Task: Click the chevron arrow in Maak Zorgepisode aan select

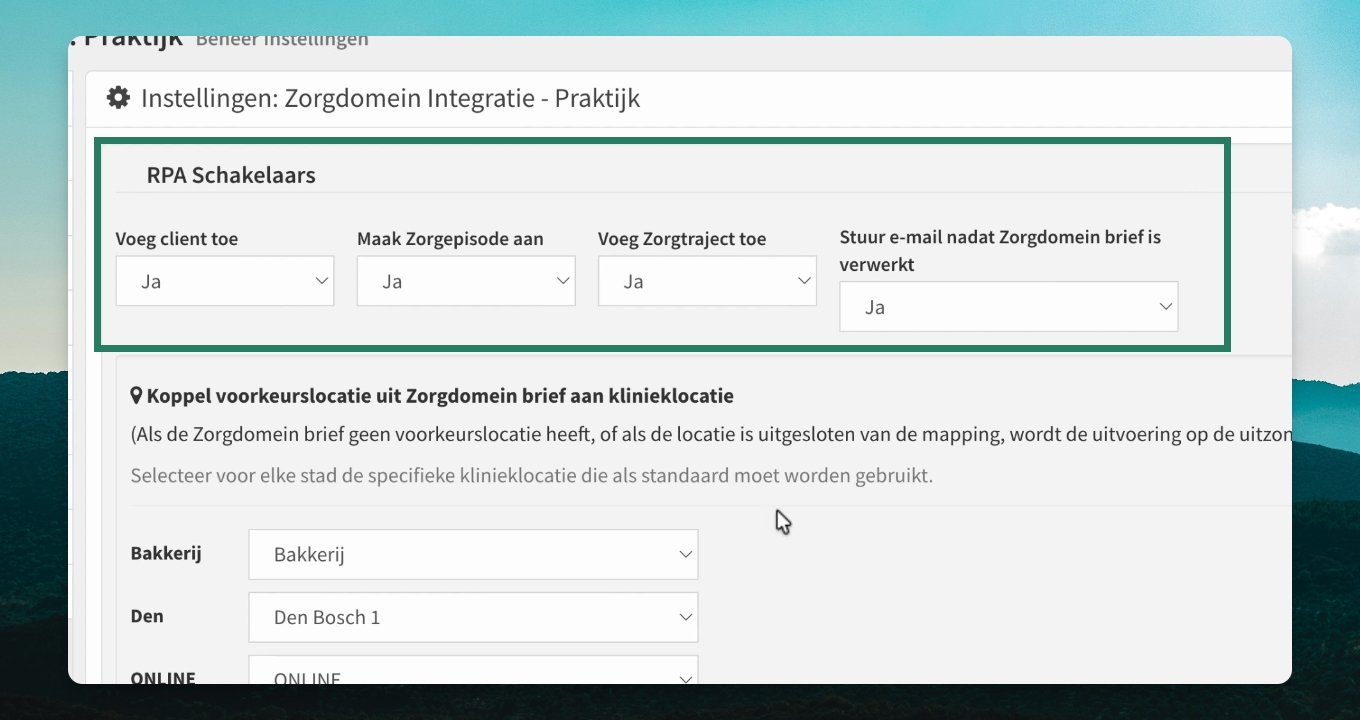Action: coord(563,281)
